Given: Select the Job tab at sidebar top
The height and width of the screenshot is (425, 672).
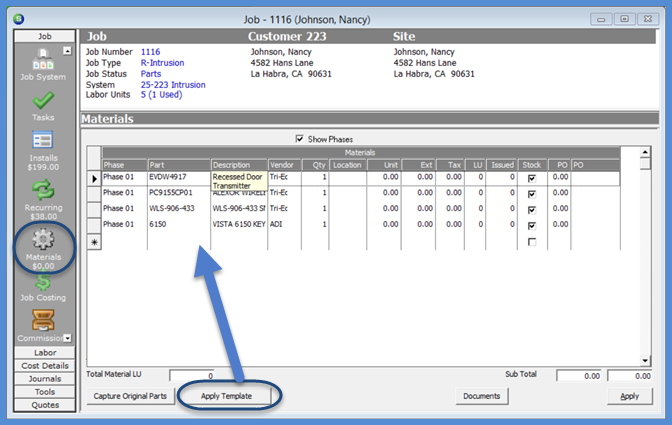Looking at the screenshot, I should click(45, 36).
